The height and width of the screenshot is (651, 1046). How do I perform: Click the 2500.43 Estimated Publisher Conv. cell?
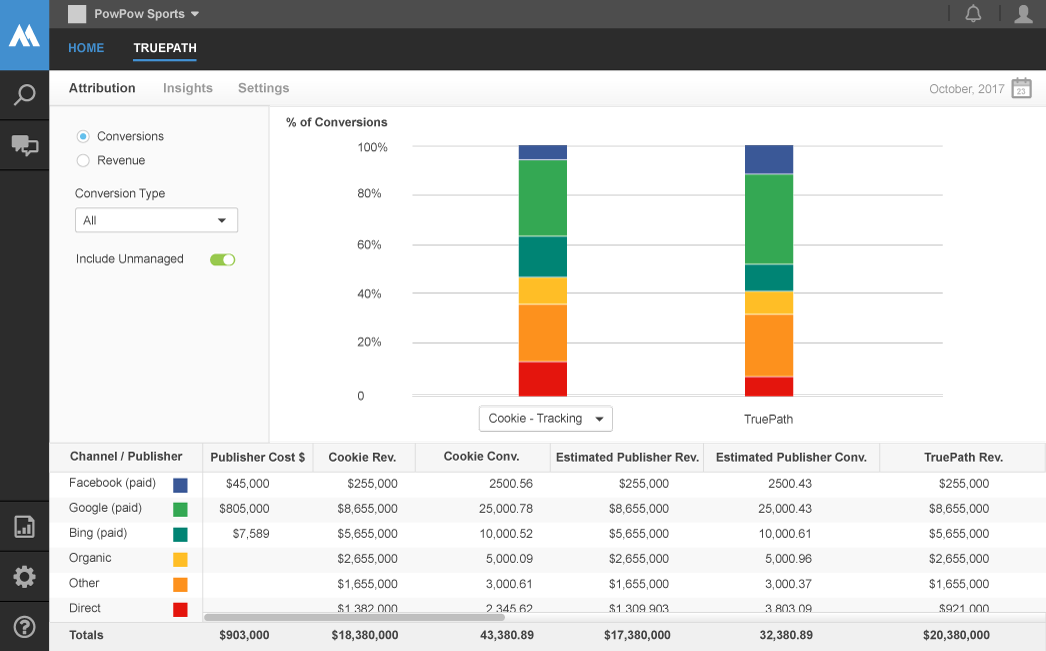pyautogui.click(x=790, y=484)
